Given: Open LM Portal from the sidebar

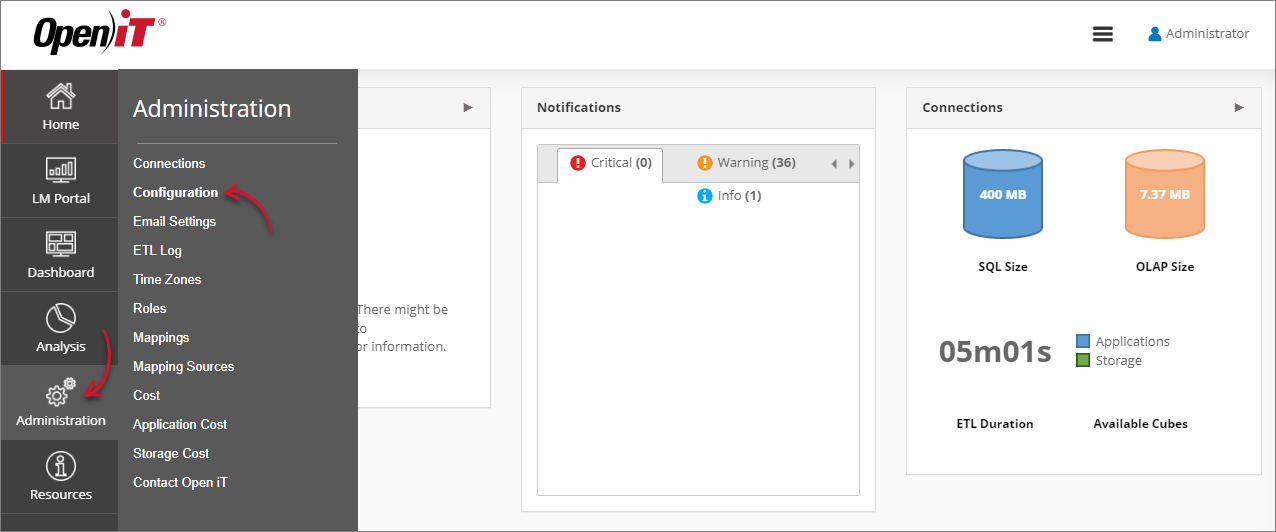Looking at the screenshot, I should [60, 181].
